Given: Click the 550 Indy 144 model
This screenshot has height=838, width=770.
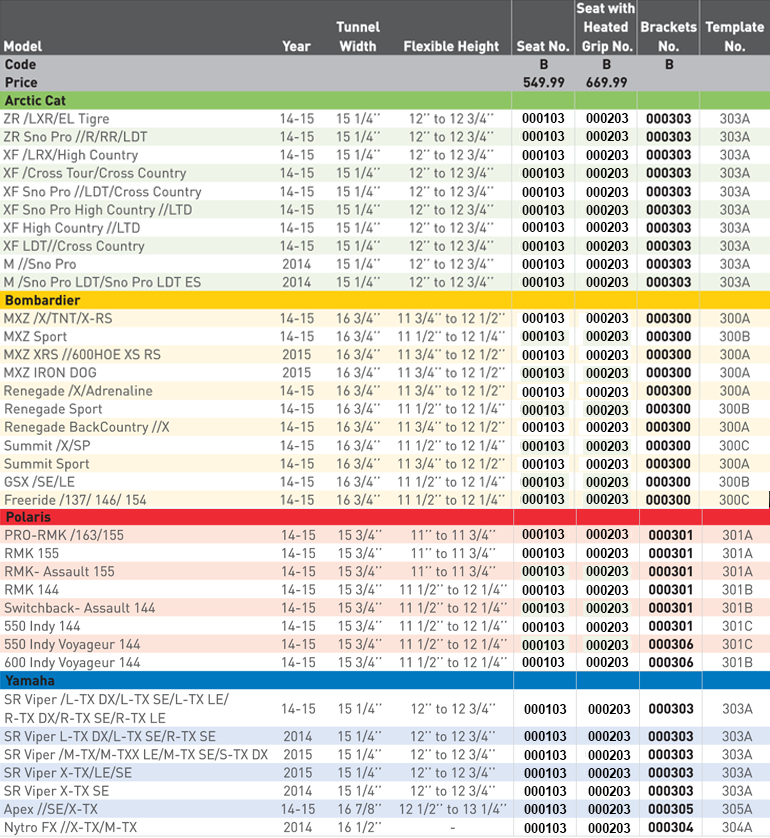Looking at the screenshot, I should click(x=42, y=626).
